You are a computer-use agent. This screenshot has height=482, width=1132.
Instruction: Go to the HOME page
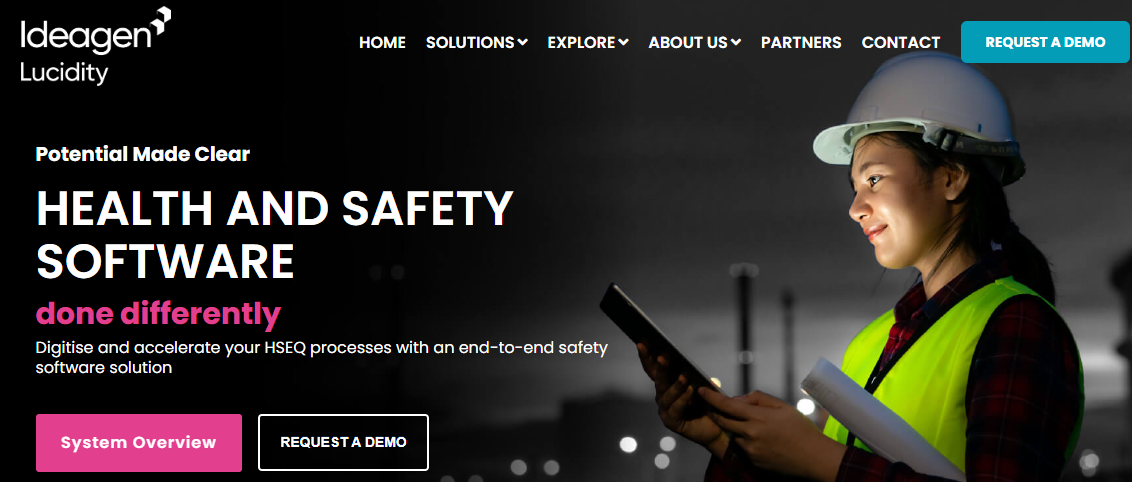point(382,43)
